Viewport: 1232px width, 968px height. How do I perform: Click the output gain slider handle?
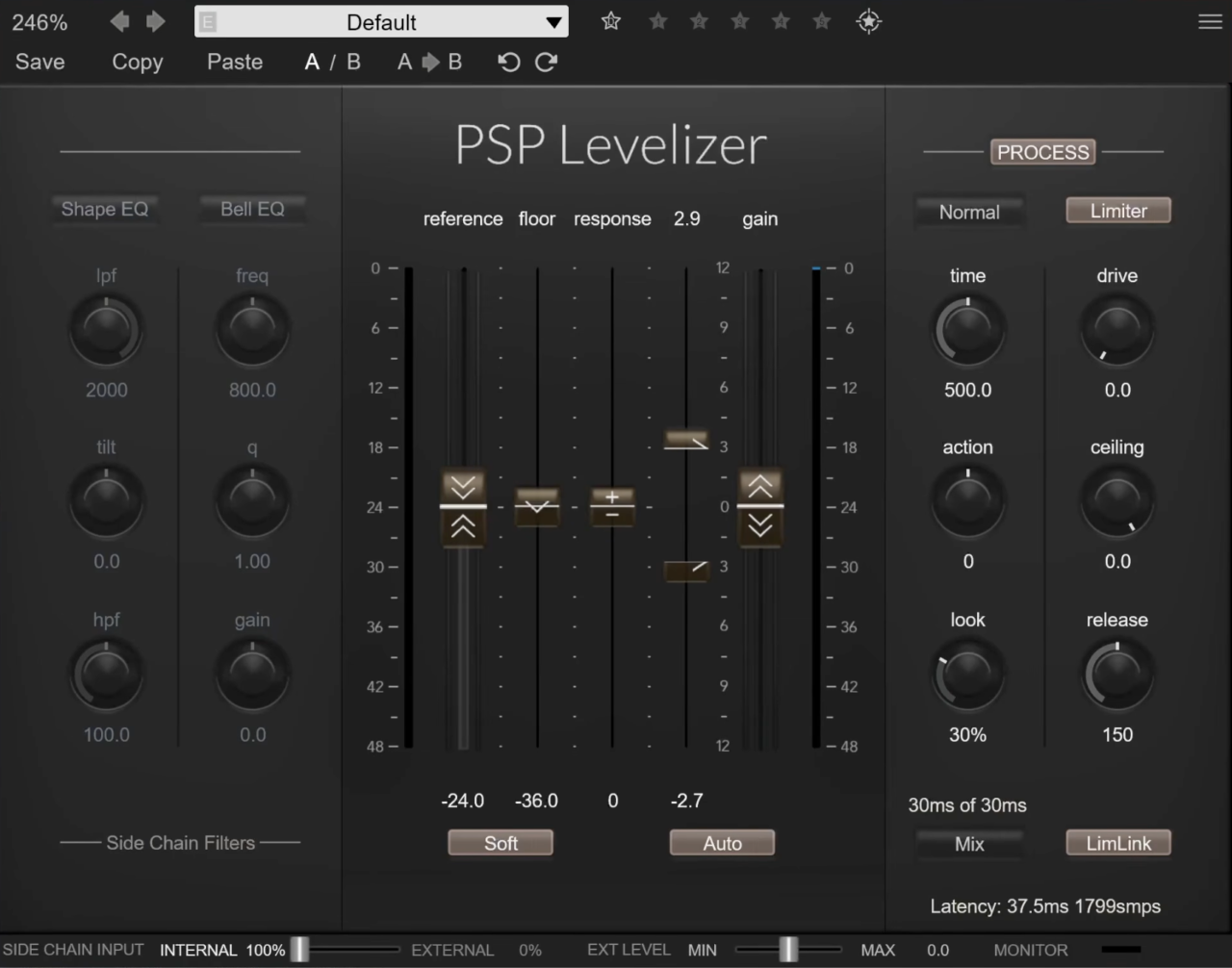(760, 506)
